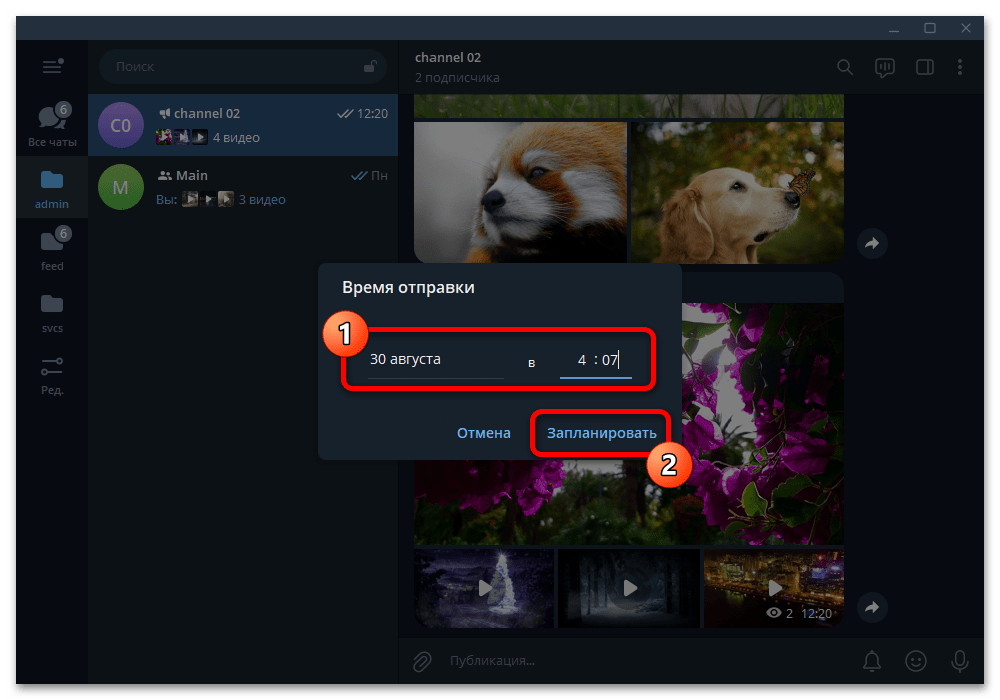Screen dimensions: 1000x700
Task: Open the three-dot channel options menu
Action: [x=960, y=67]
